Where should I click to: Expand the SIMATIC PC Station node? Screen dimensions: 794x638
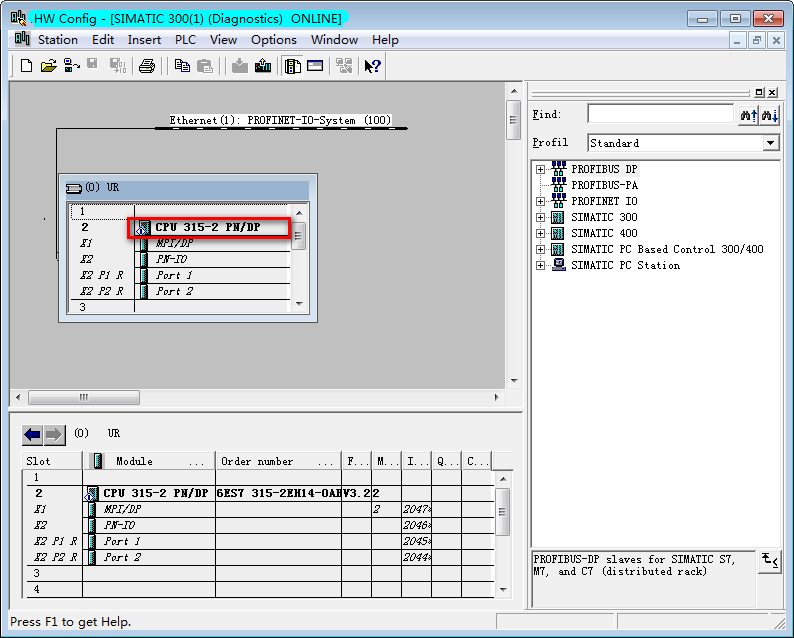coord(540,265)
